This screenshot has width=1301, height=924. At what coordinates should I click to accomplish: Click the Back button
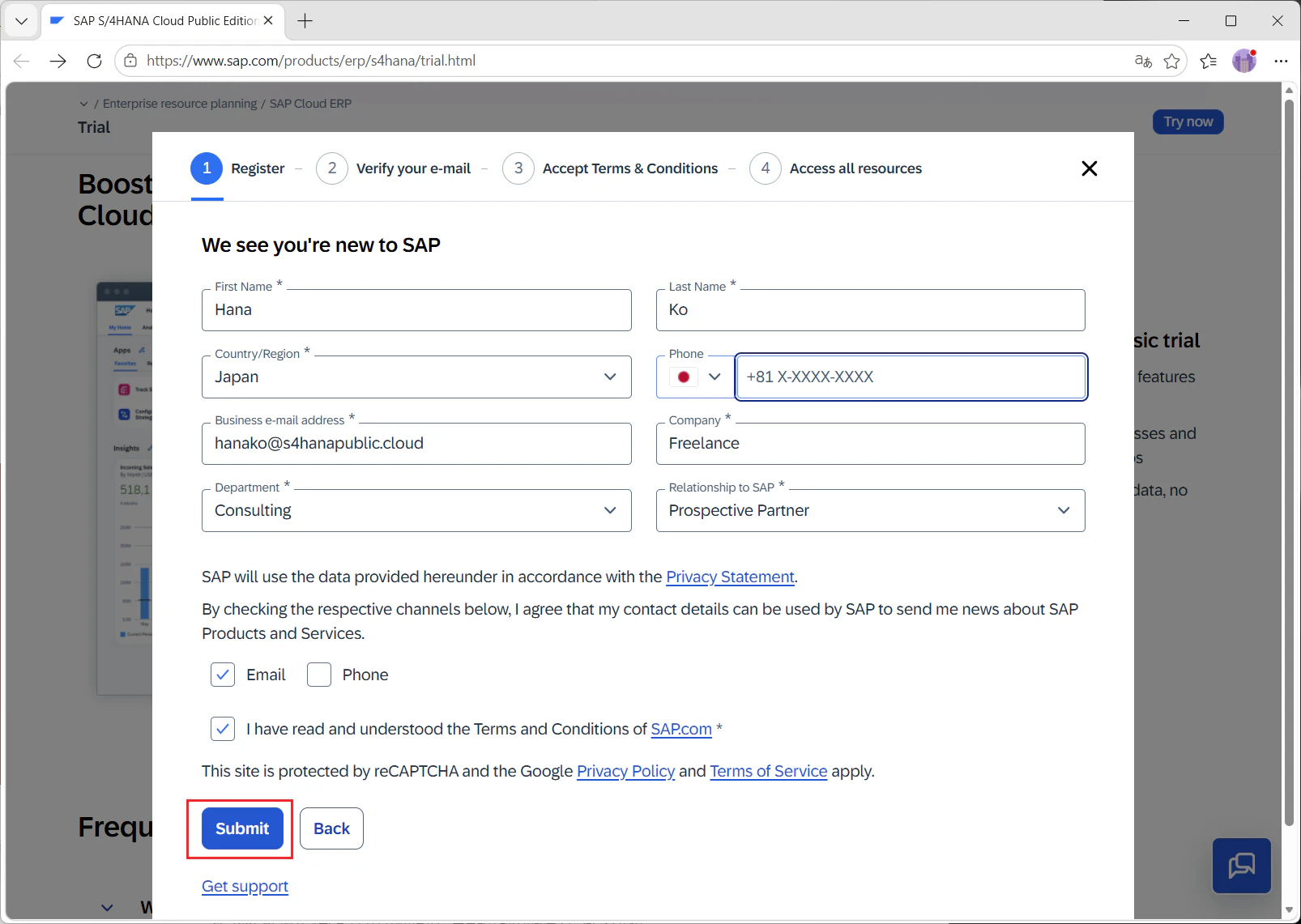[x=331, y=828]
